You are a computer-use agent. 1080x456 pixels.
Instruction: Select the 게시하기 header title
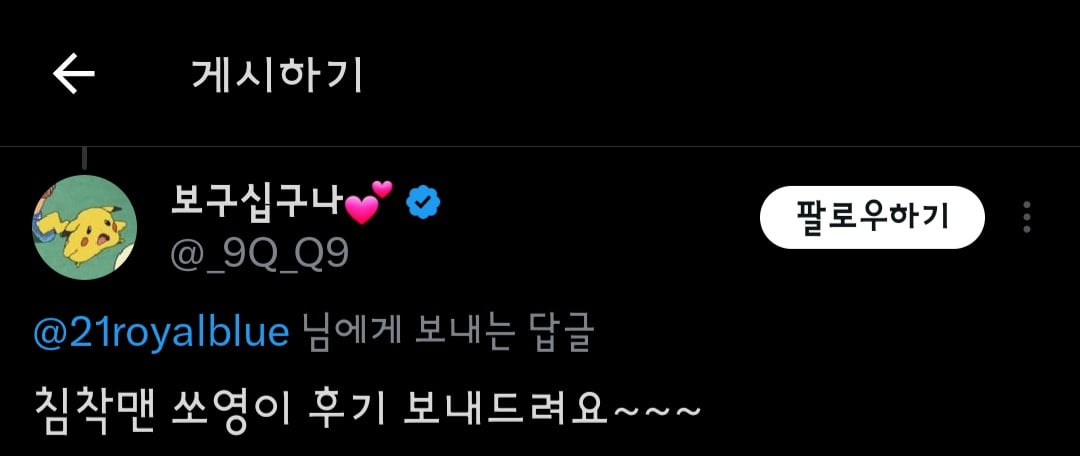(x=277, y=76)
